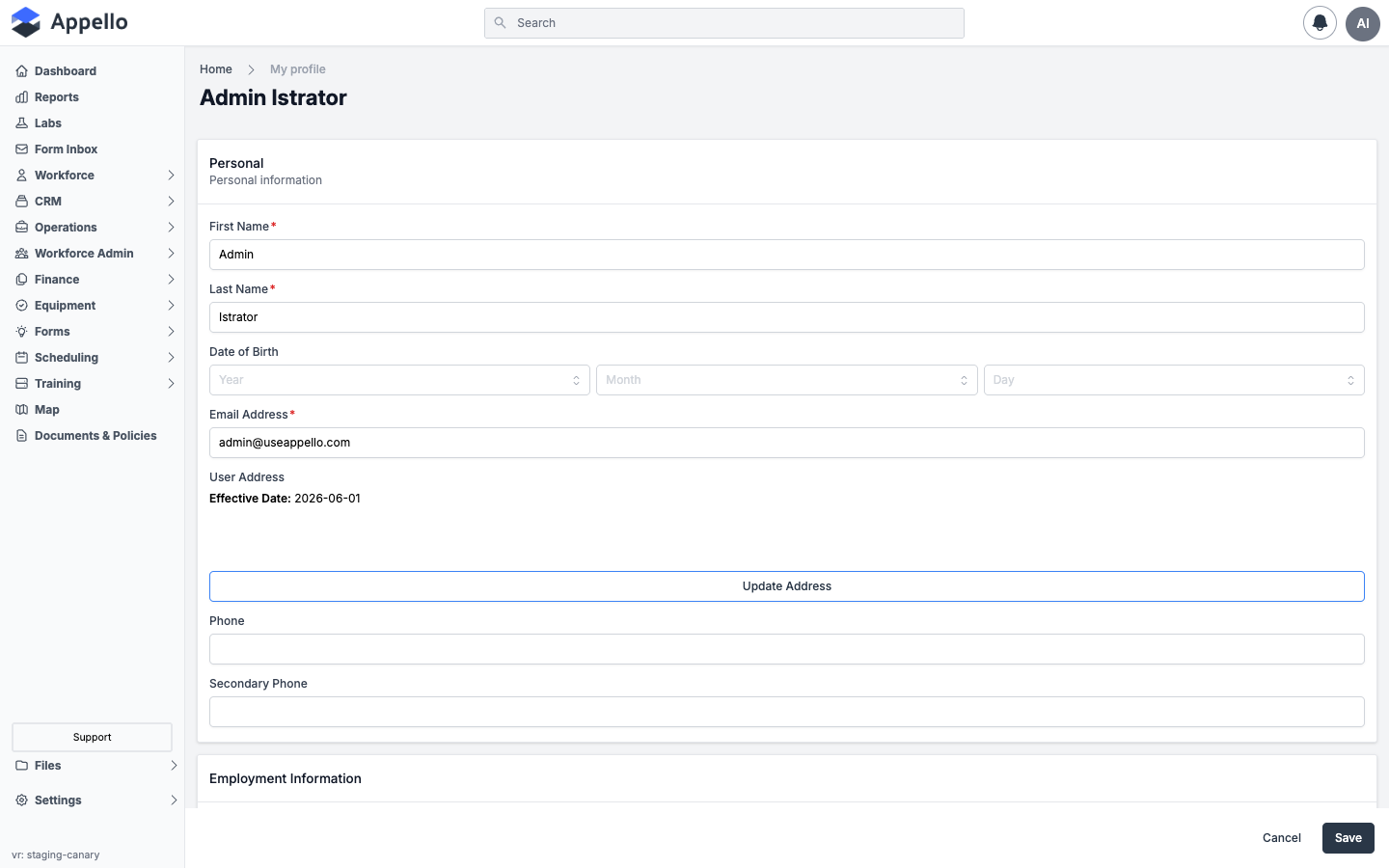The width and height of the screenshot is (1389, 868).
Task: Click the Form Inbox envelope icon
Action: click(21, 149)
